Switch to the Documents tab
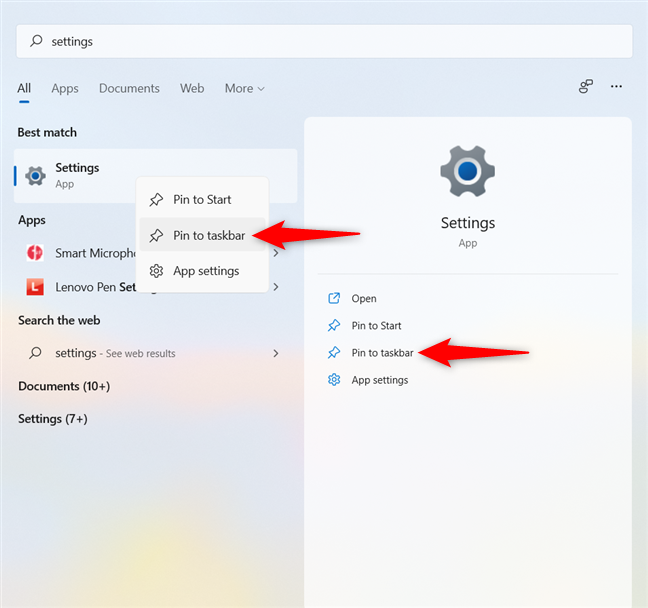This screenshot has height=608, width=648. (129, 88)
